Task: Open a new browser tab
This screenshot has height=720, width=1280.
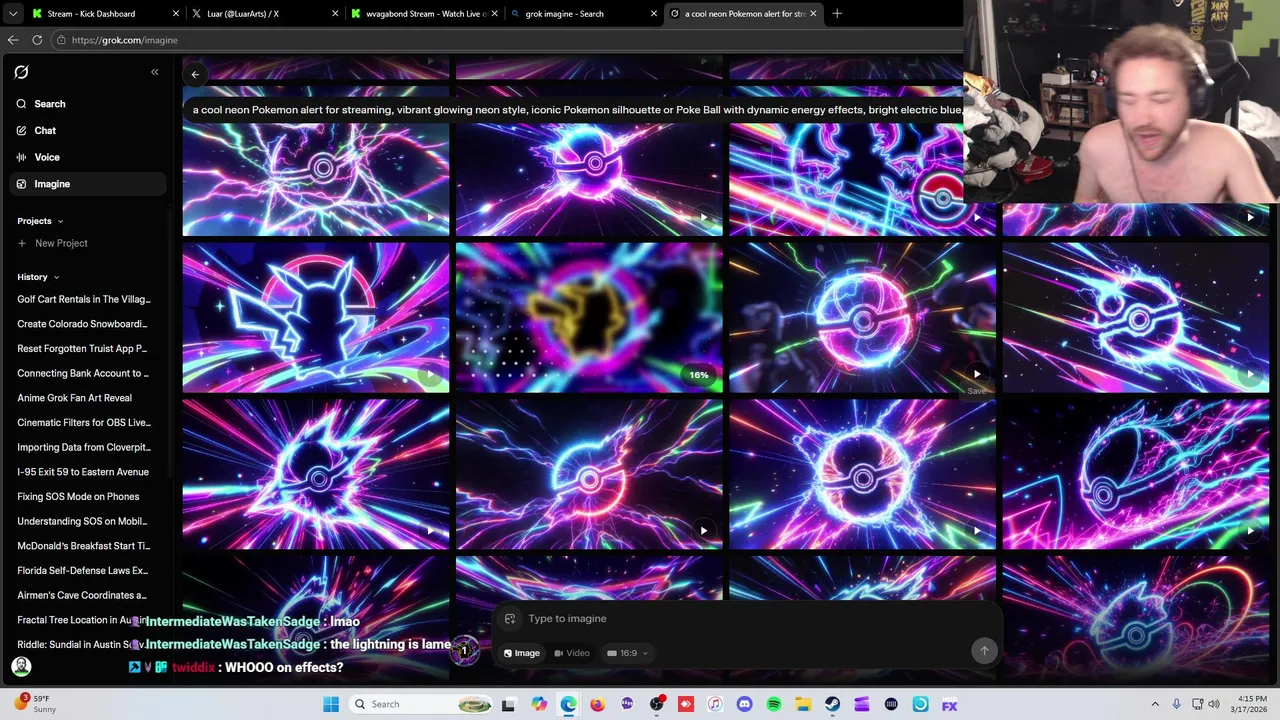Action: pyautogui.click(x=837, y=14)
